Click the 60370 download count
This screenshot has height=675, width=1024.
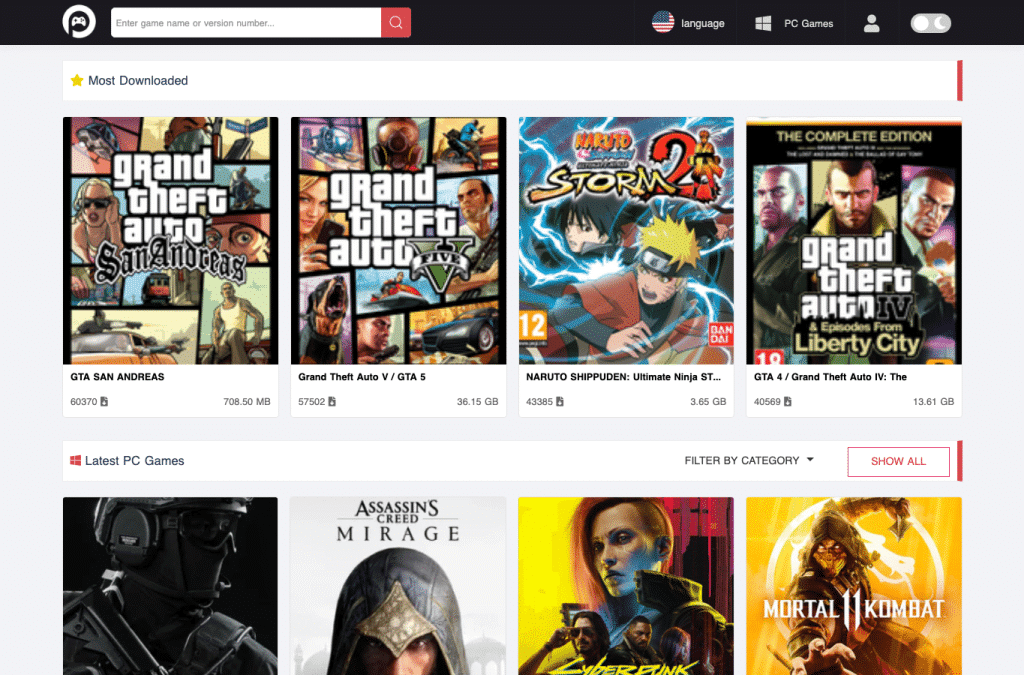point(84,401)
